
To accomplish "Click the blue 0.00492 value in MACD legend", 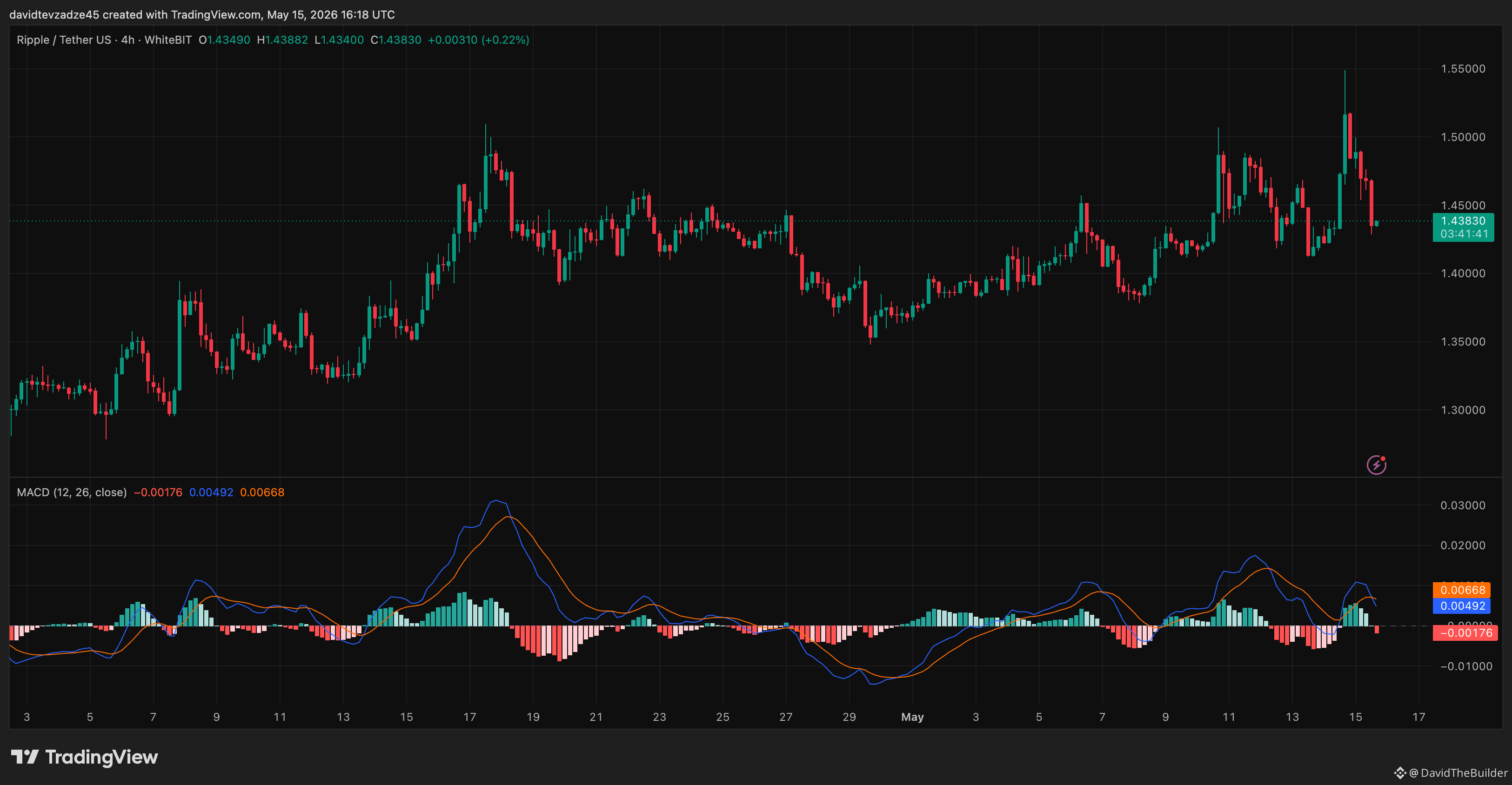I will click(211, 492).
